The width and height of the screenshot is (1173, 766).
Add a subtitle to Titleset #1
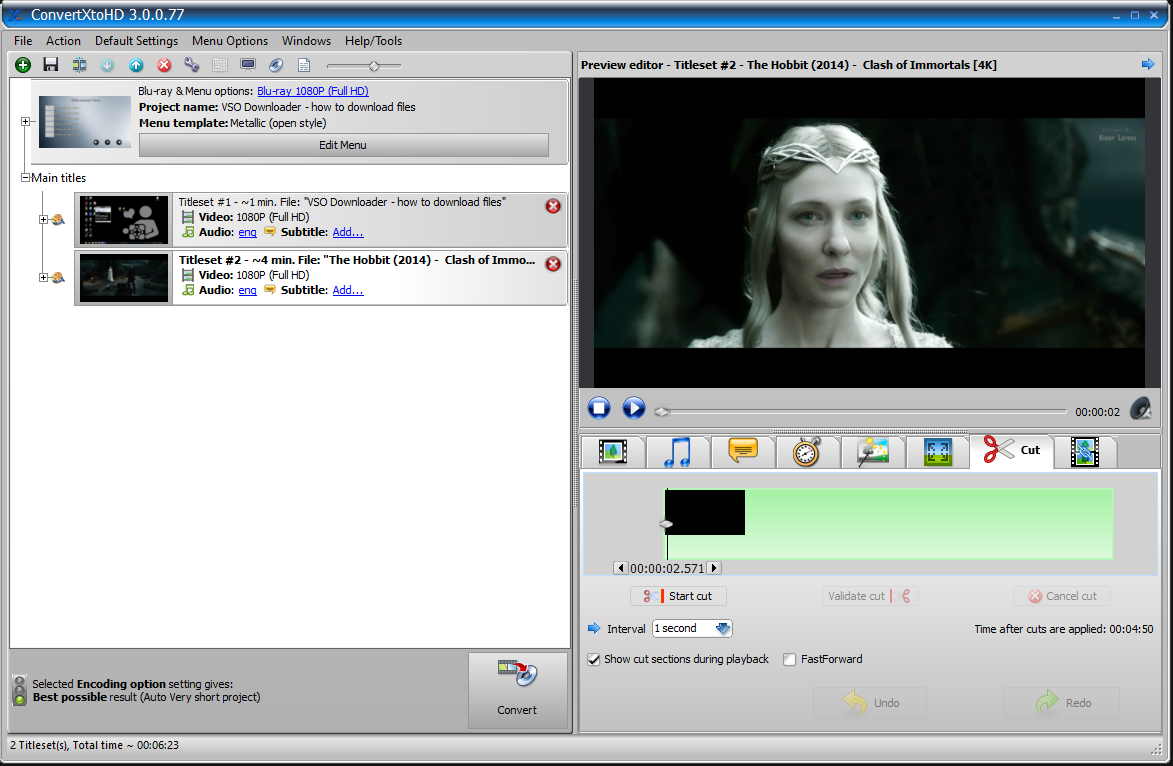tap(348, 233)
